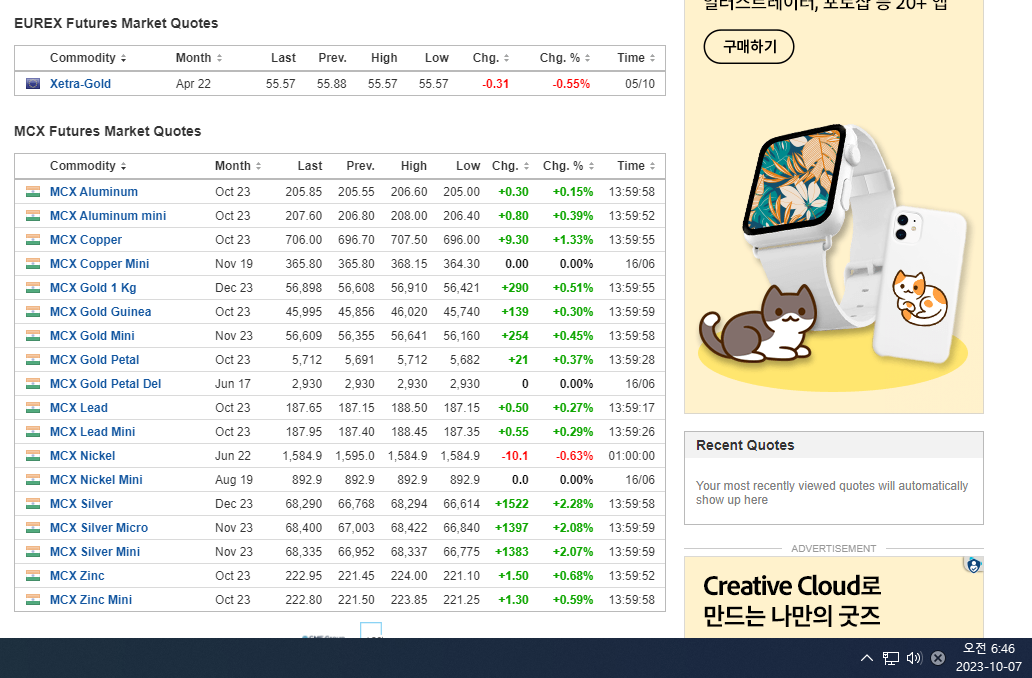The image size is (1032, 678).
Task: Click MCX Gold Mini high value 56,641
Action: [409, 336]
